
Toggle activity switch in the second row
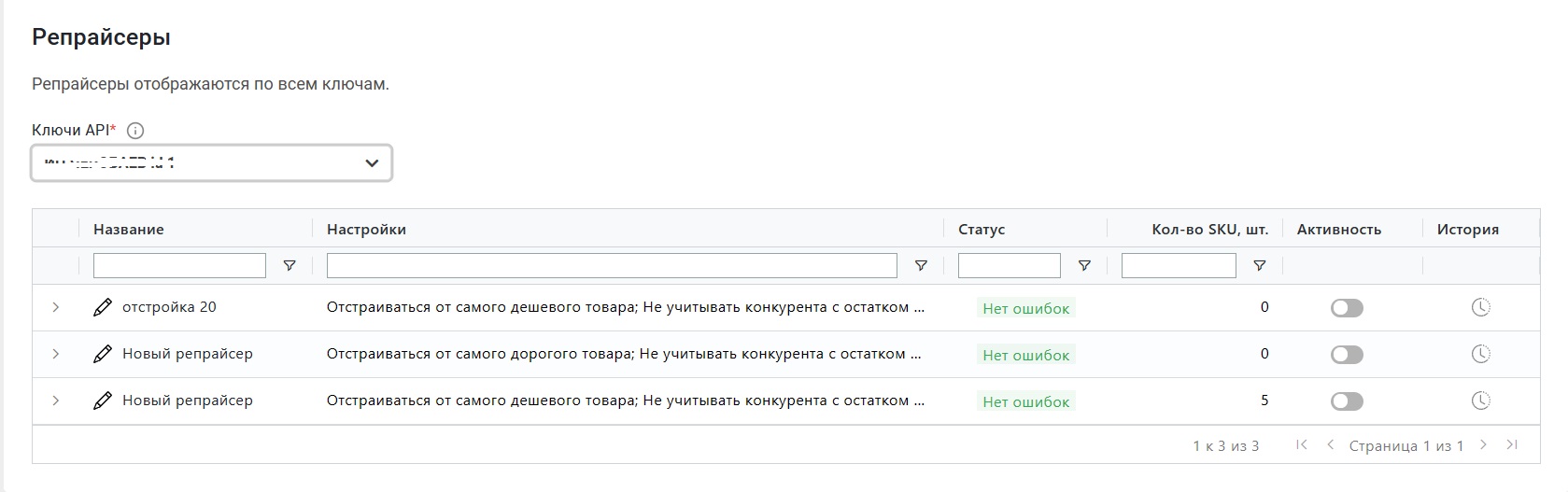(x=1347, y=355)
